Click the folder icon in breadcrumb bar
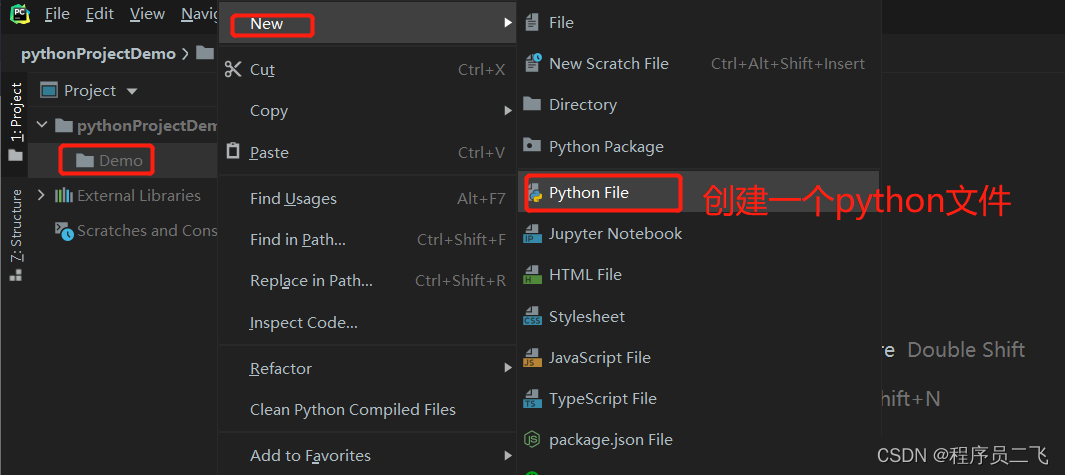Image resolution: width=1065 pixels, height=475 pixels. tap(204, 52)
